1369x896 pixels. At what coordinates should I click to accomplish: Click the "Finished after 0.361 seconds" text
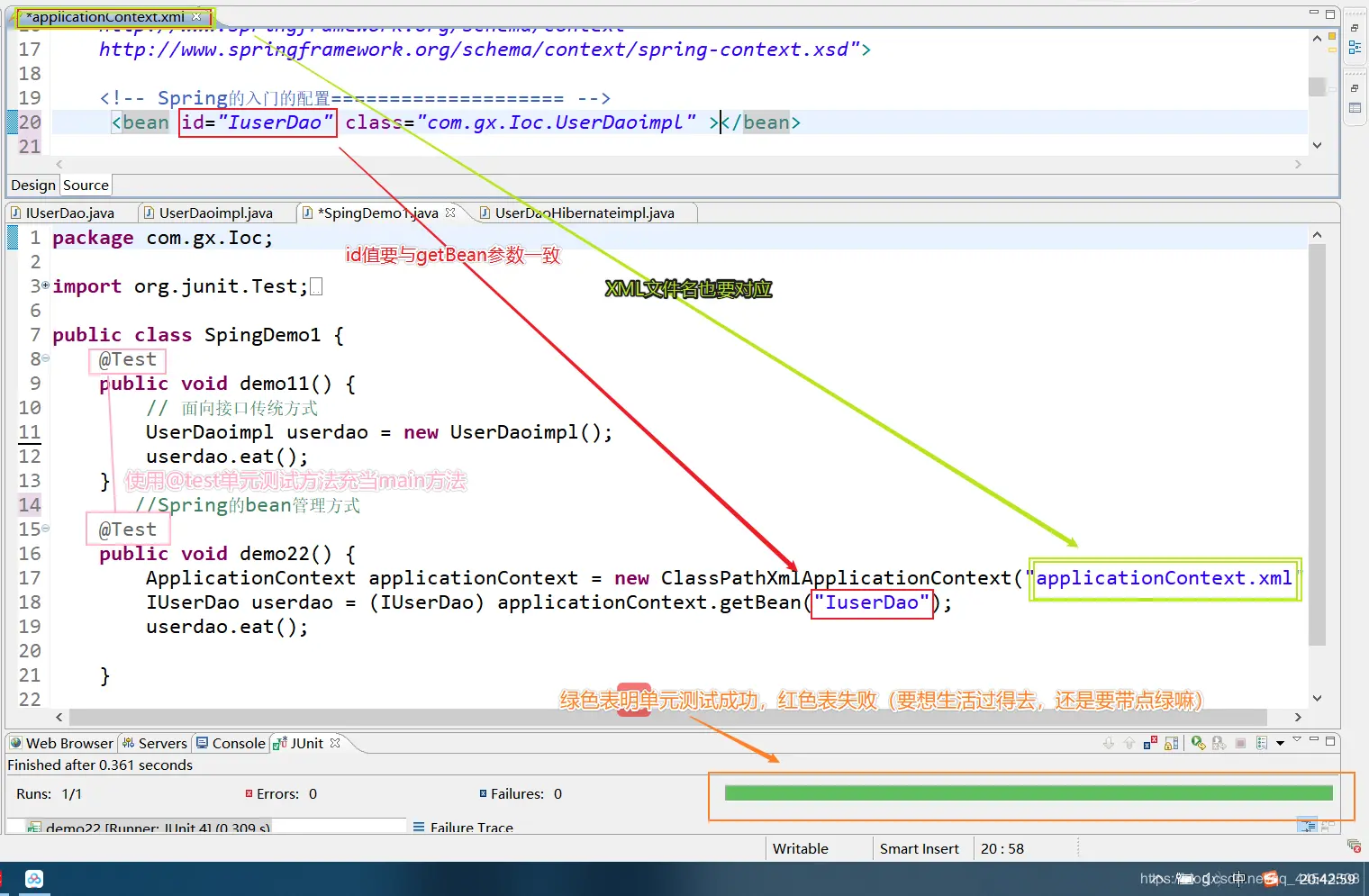pos(100,765)
